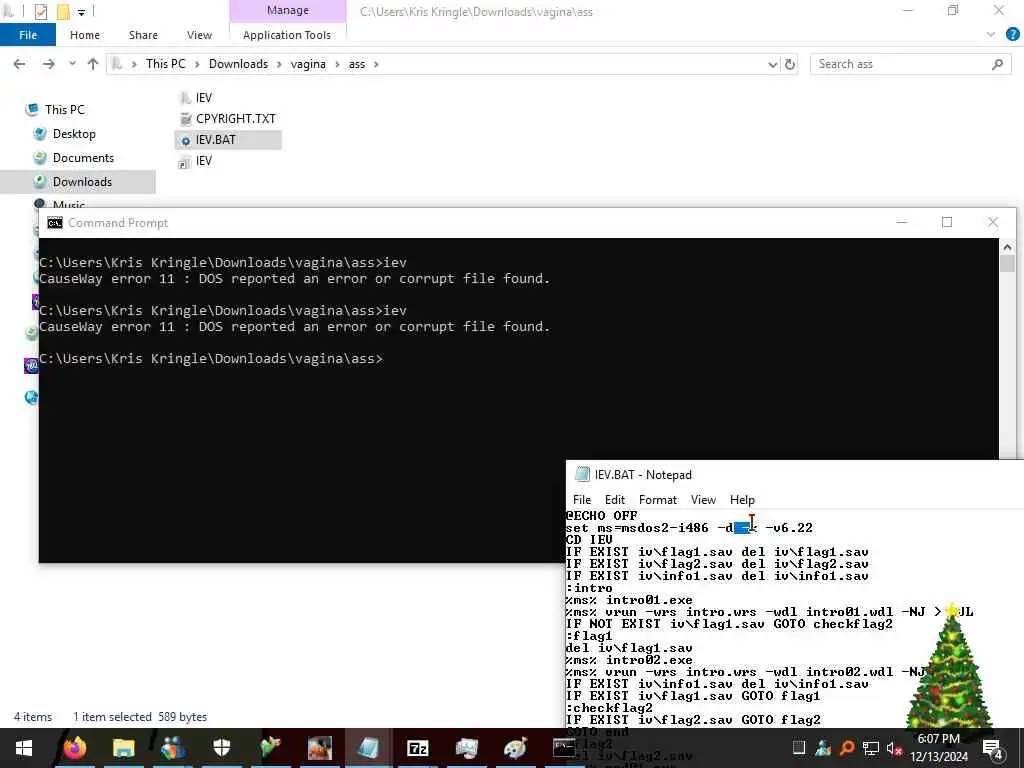This screenshot has width=1024, height=768.
Task: Go back in File Explorer
Action: click(x=20, y=64)
